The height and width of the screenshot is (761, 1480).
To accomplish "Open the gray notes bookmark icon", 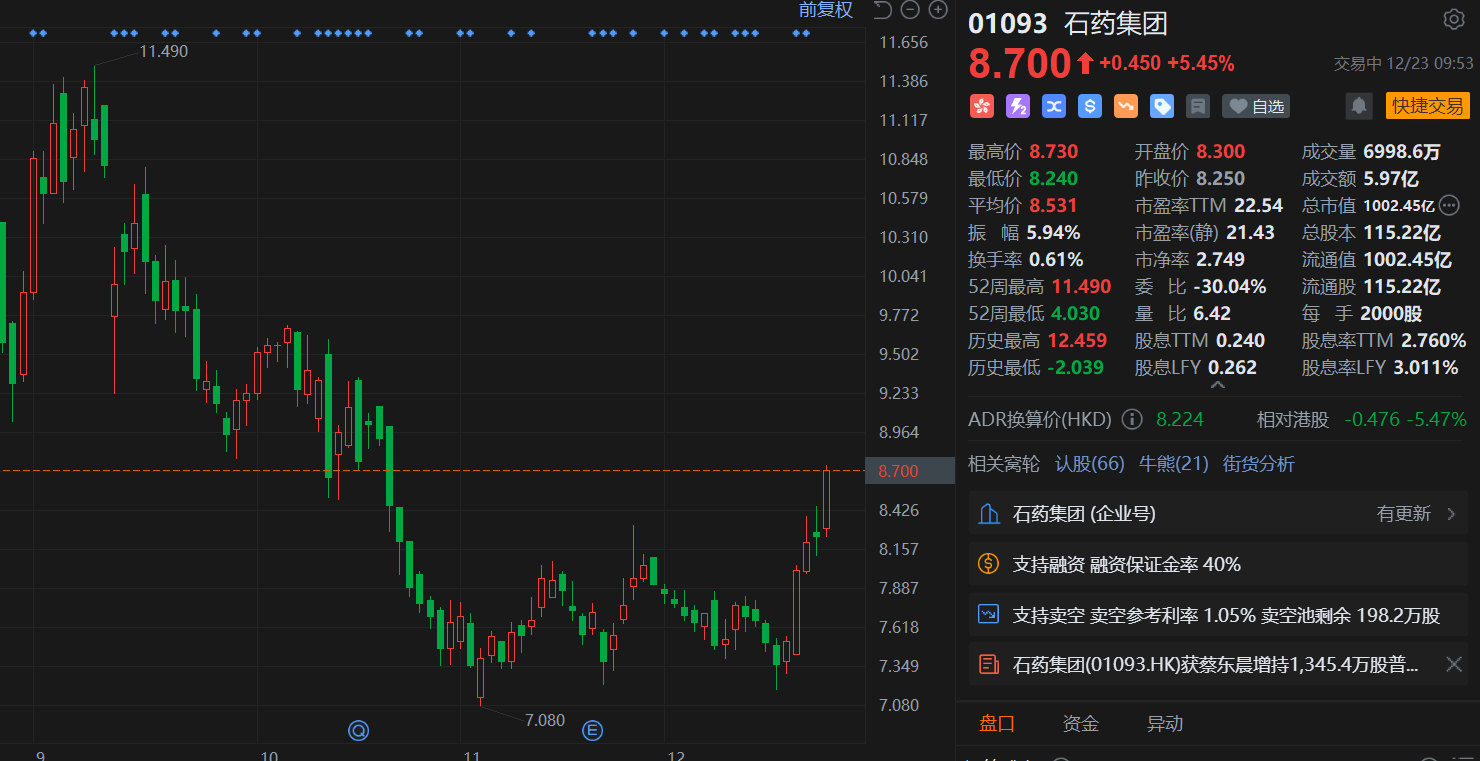I will click(x=1197, y=106).
